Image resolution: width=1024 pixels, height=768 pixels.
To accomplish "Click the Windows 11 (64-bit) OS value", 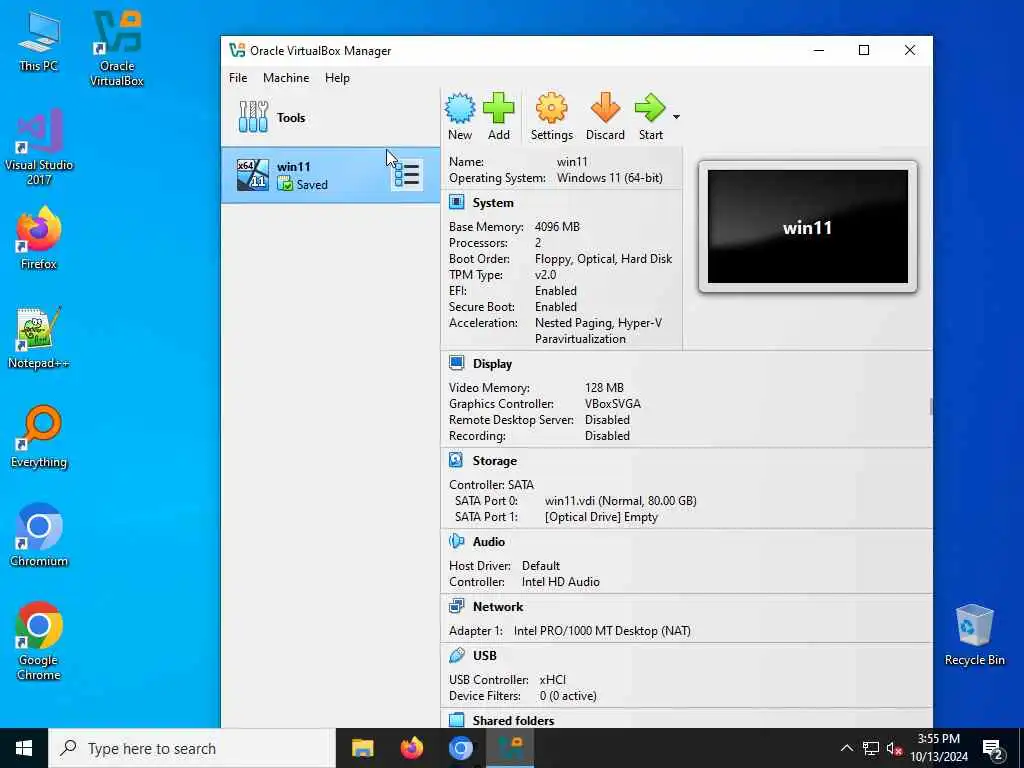I will pyautogui.click(x=609, y=178).
